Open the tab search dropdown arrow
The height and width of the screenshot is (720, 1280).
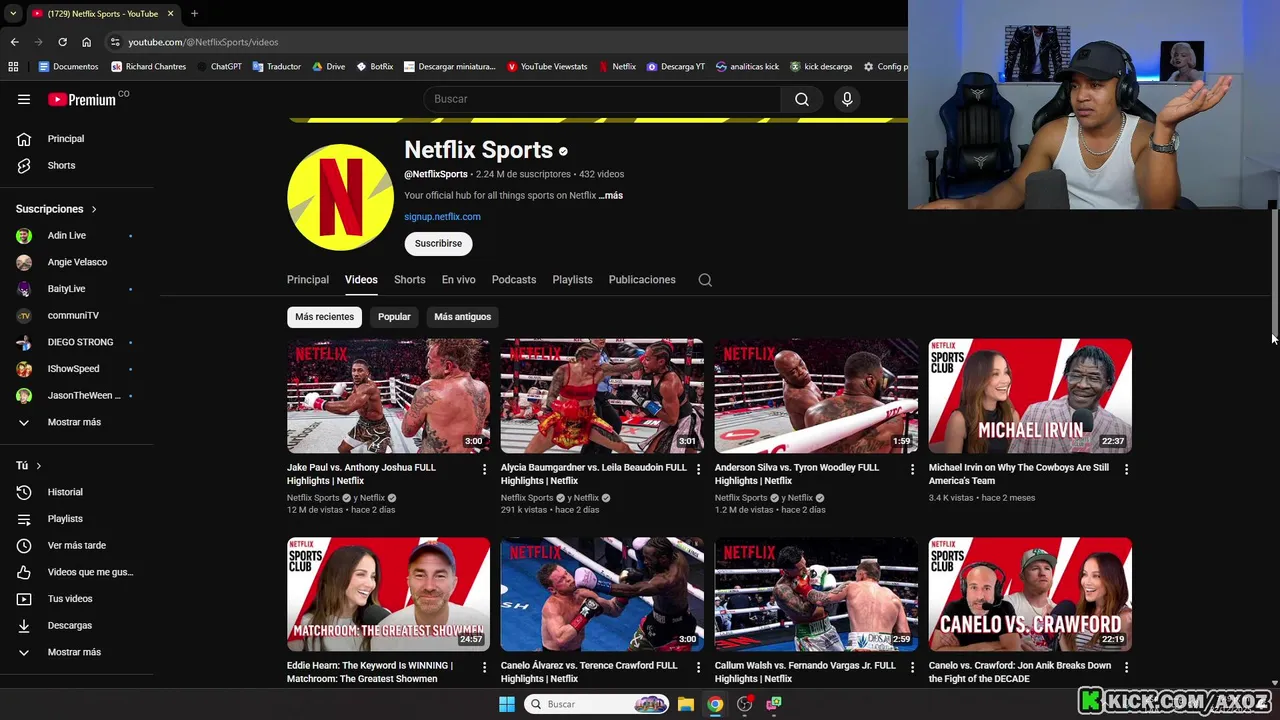tap(13, 13)
